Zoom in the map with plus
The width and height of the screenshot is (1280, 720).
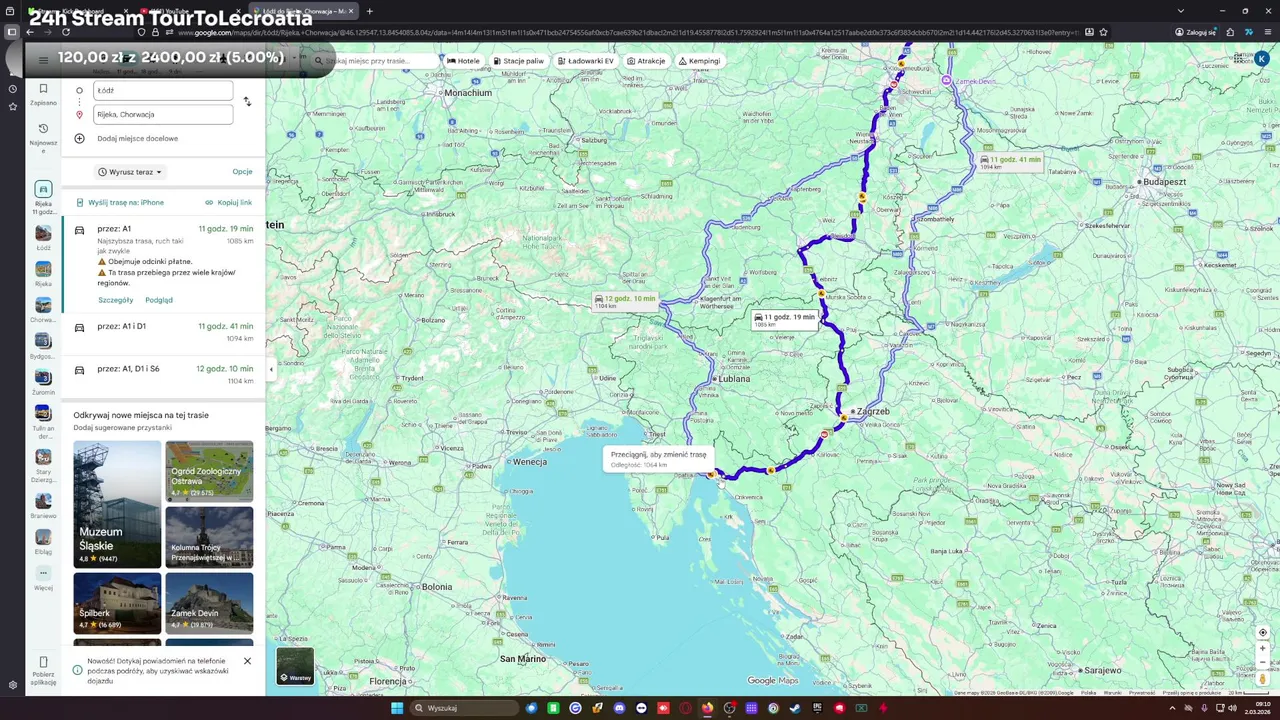pyautogui.click(x=1263, y=648)
